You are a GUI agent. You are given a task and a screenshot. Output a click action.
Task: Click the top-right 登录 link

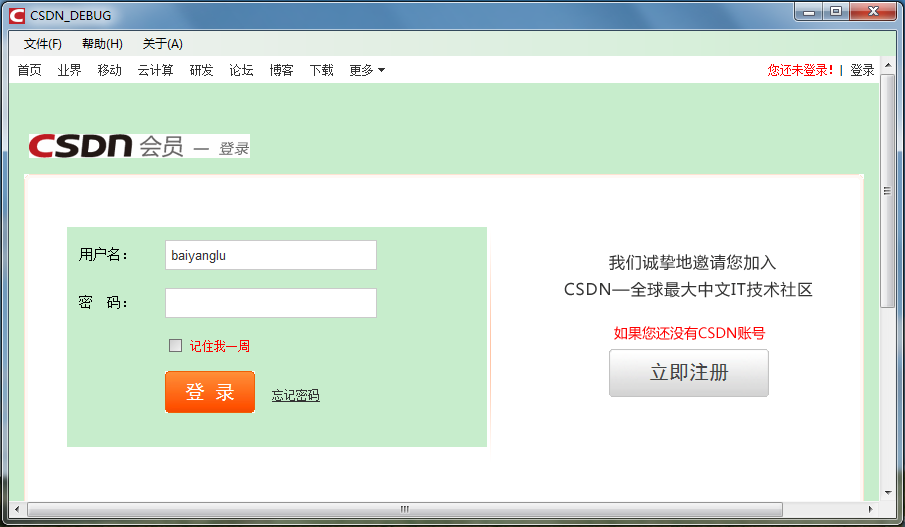[862, 70]
